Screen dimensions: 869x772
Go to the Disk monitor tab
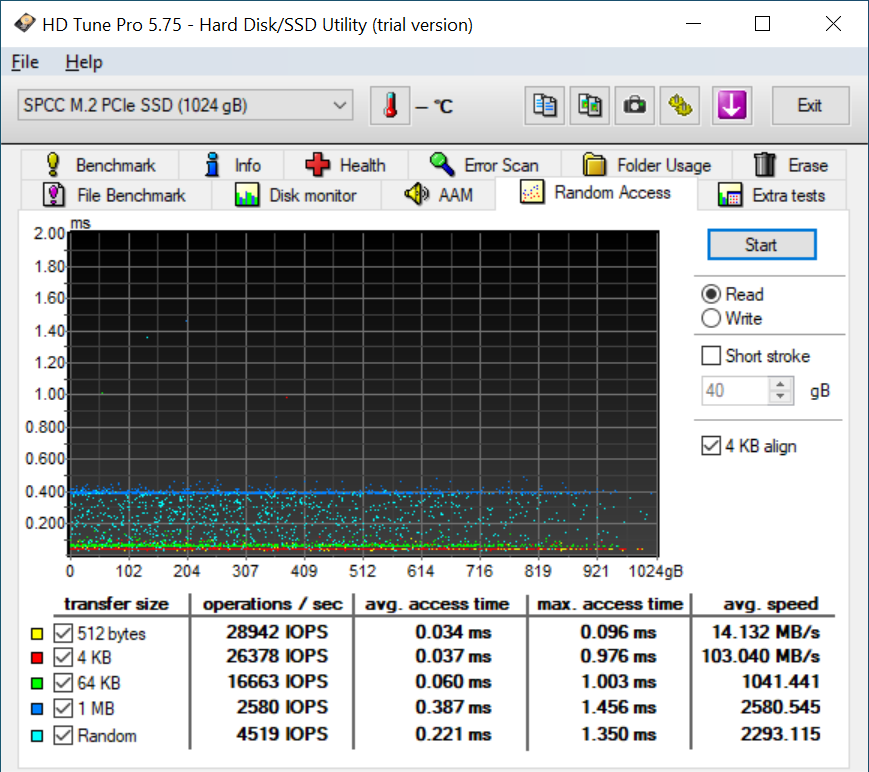tap(295, 195)
